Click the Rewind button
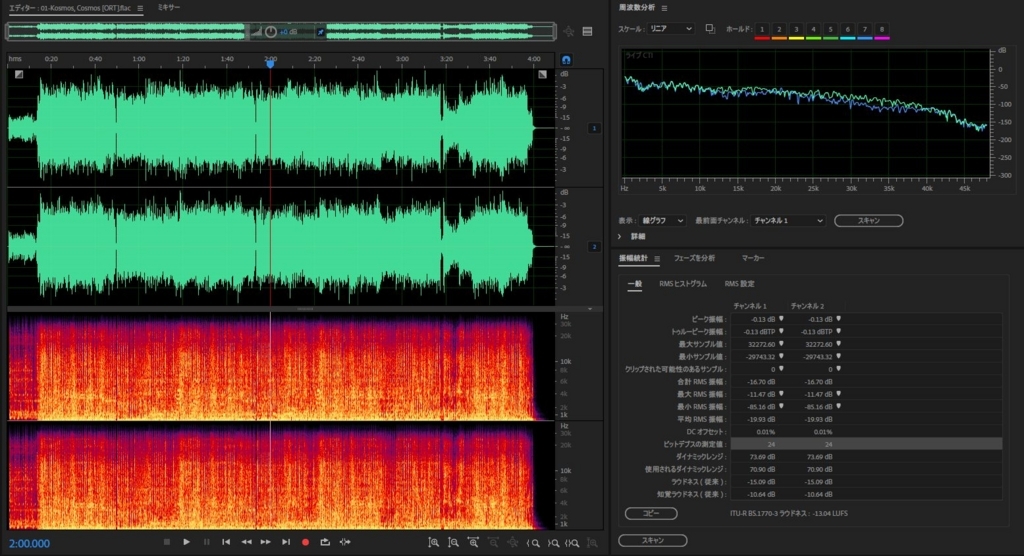 246,542
